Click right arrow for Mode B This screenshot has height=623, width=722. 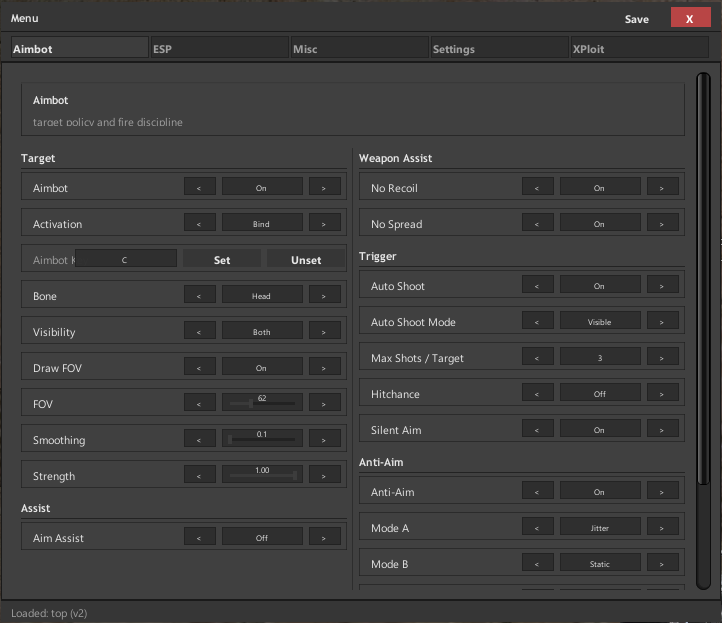(663, 563)
